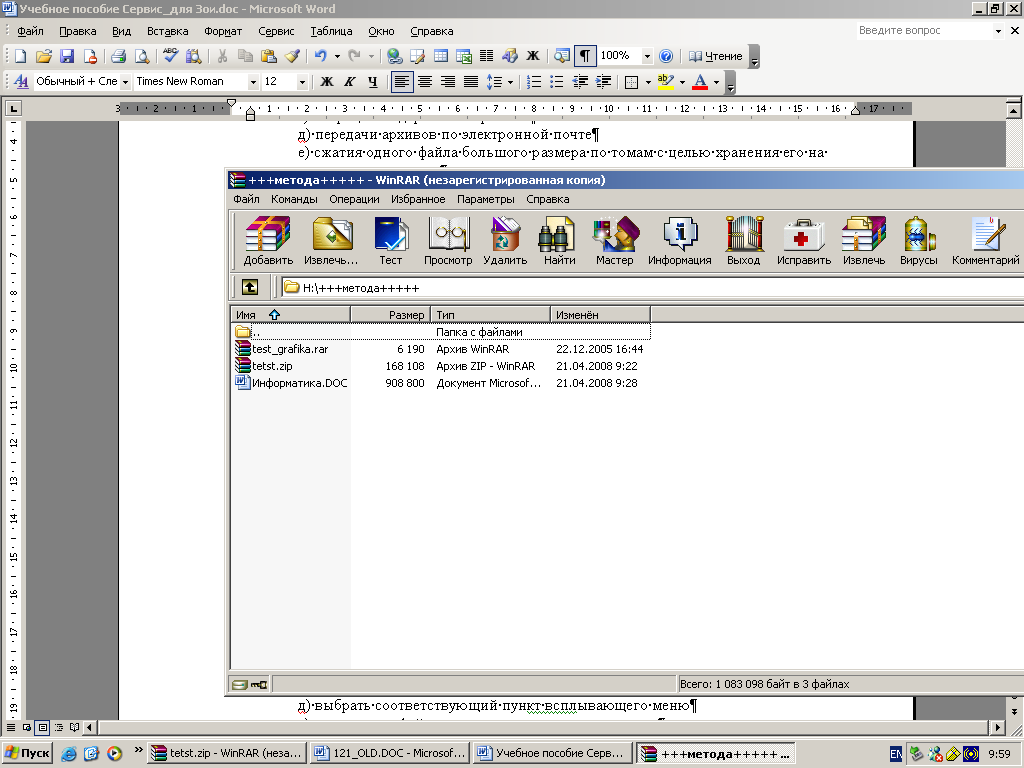Toggle show paragraph marks ¶ button

pyautogui.click(x=585, y=56)
